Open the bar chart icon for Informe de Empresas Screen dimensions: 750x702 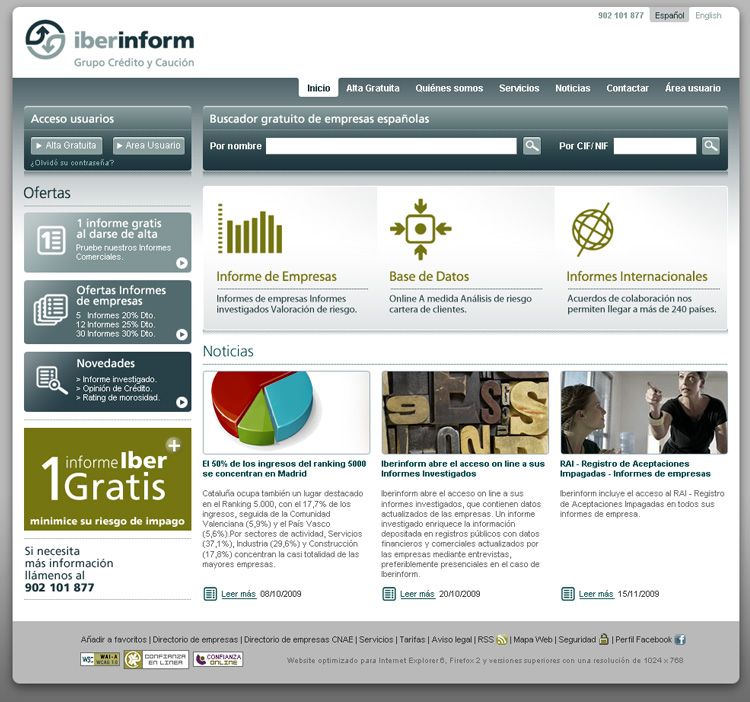(x=250, y=229)
